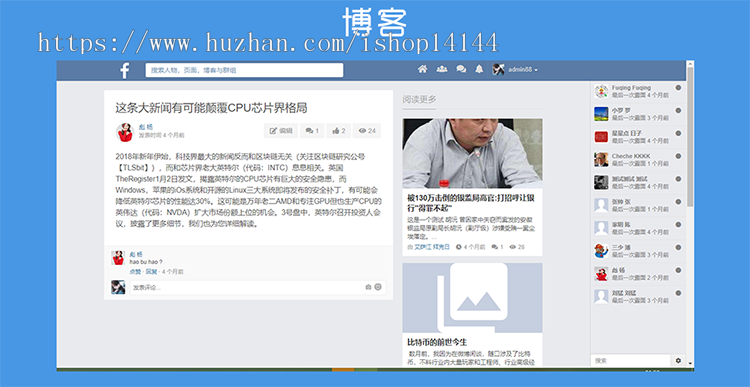This screenshot has width=750, height=387.
Task: Open chat with 三少 contact
Action: coord(638,251)
